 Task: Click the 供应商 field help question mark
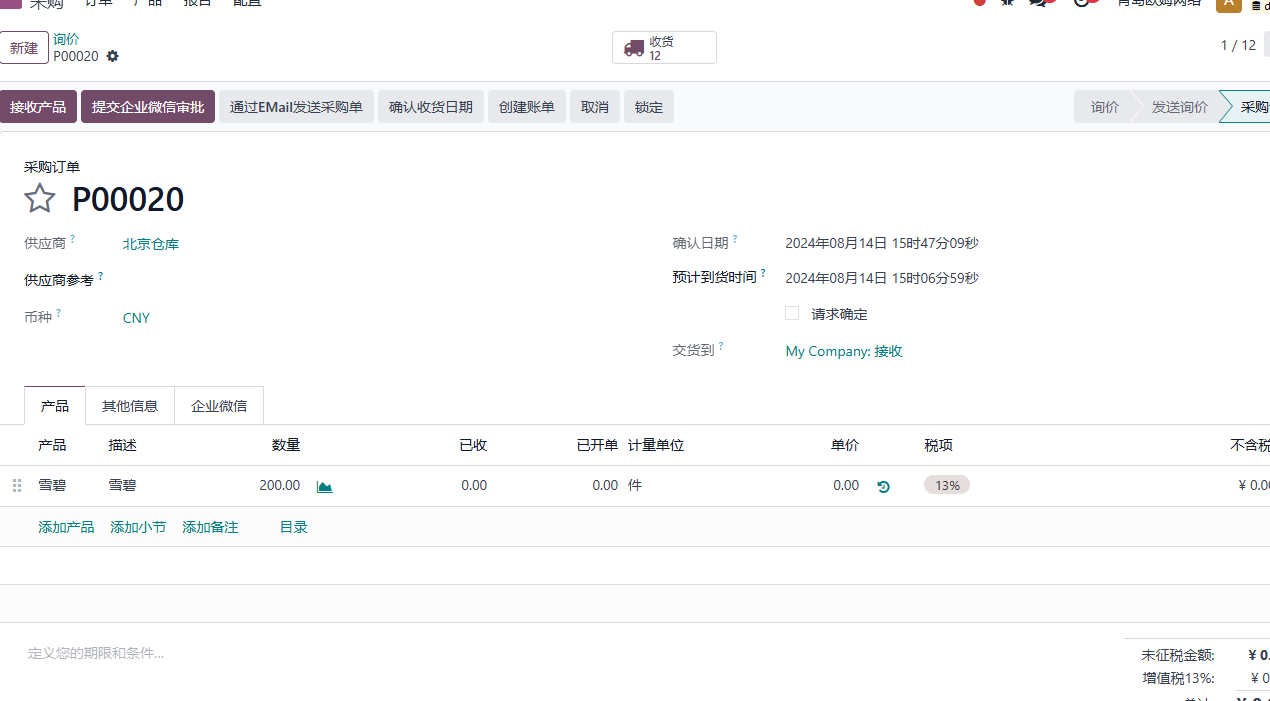[73, 239]
